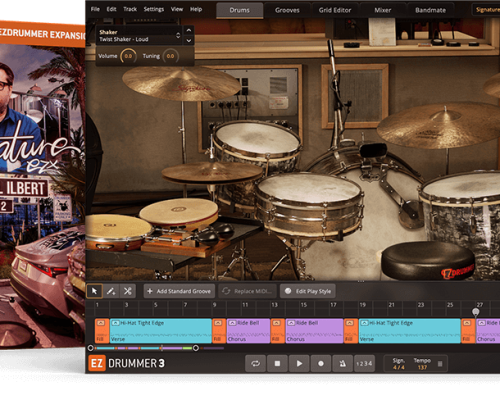Expand the Fill block at bar 13
This screenshot has height=400, width=500.
(276, 323)
